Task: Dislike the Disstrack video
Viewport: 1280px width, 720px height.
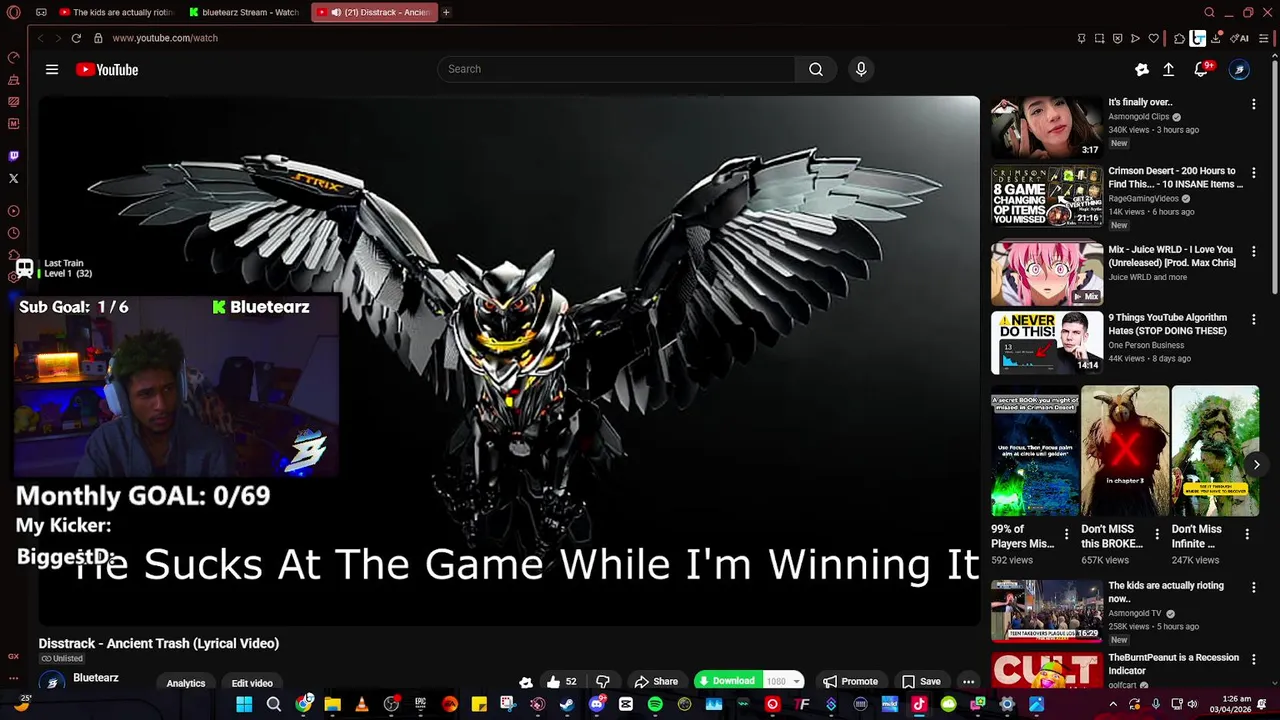Action: [602, 681]
